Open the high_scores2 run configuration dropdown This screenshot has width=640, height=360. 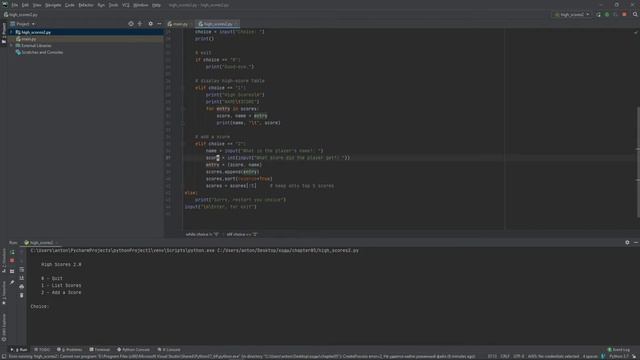click(572, 15)
